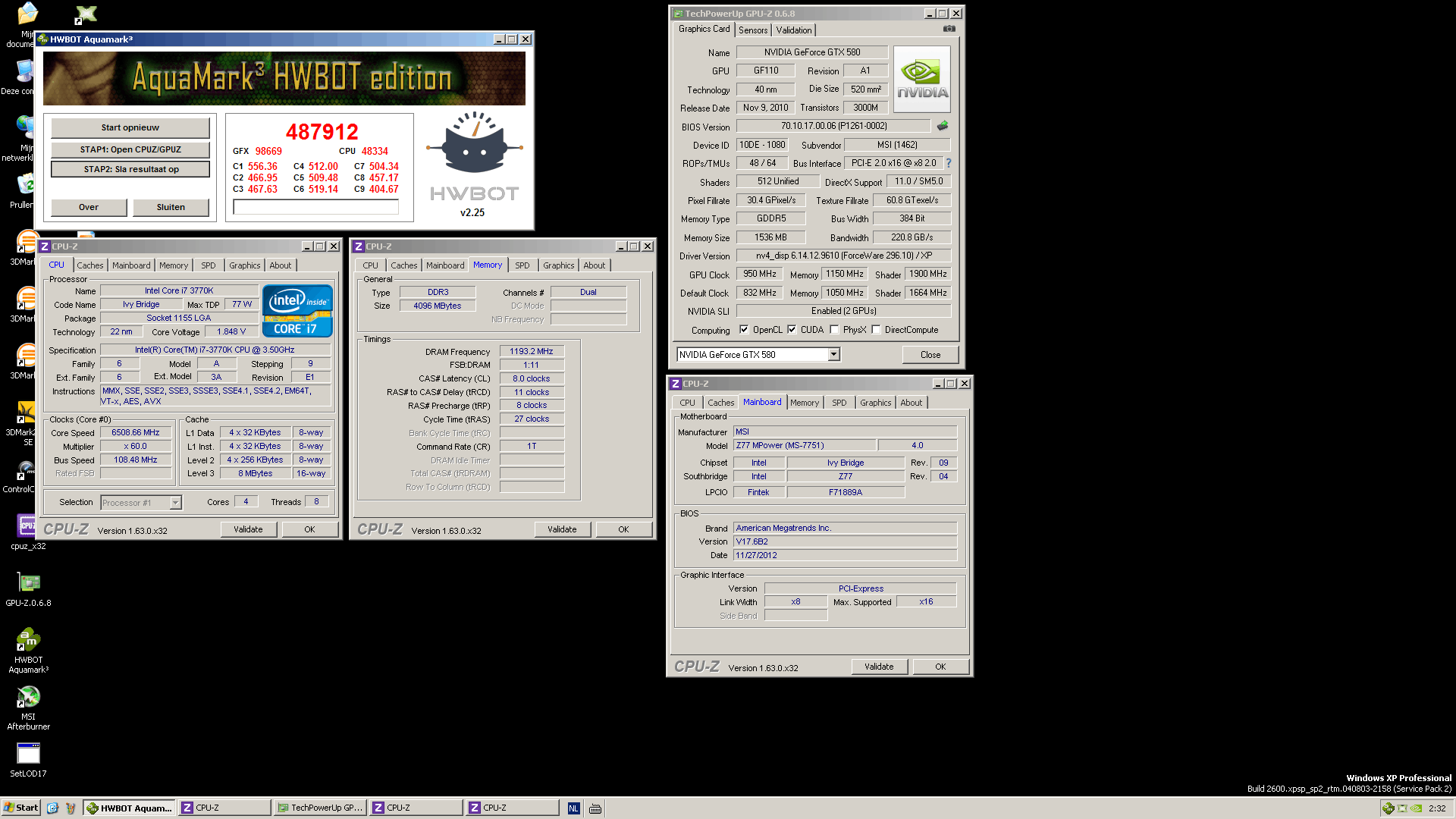Click the Start opnieuw button
This screenshot has height=819, width=1456.
[130, 127]
